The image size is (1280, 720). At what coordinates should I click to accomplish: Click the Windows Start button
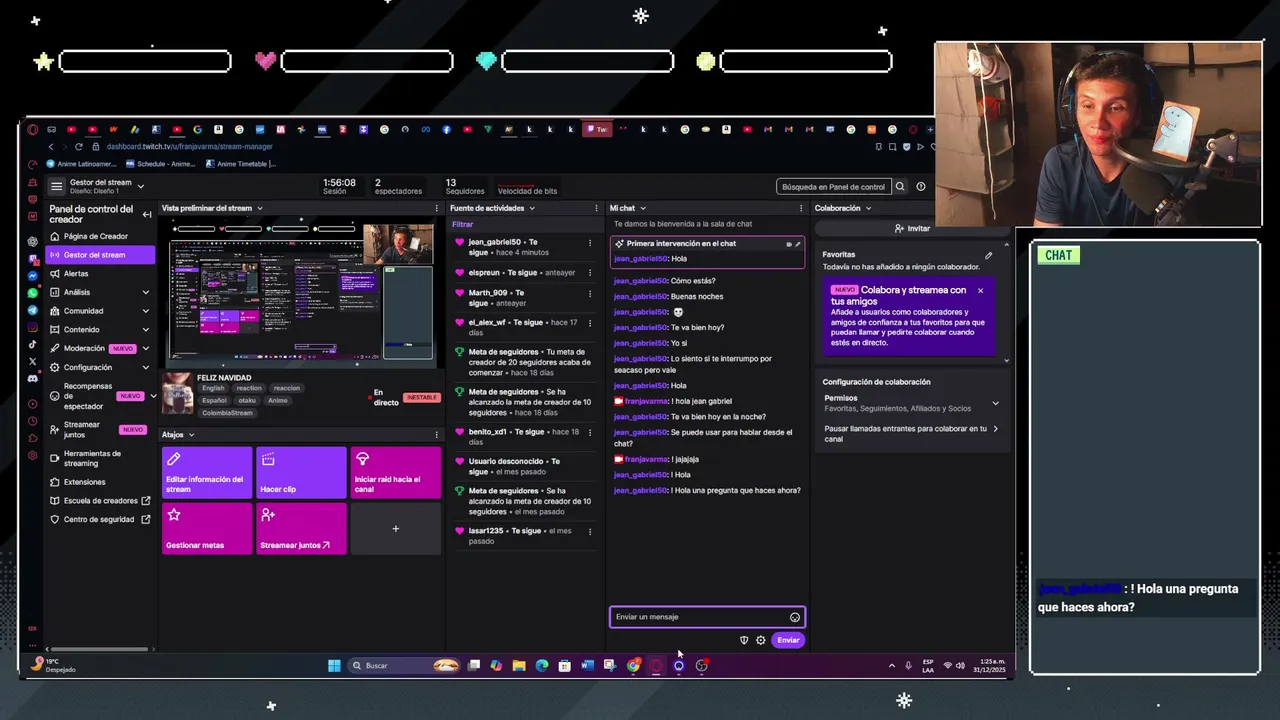(x=334, y=666)
